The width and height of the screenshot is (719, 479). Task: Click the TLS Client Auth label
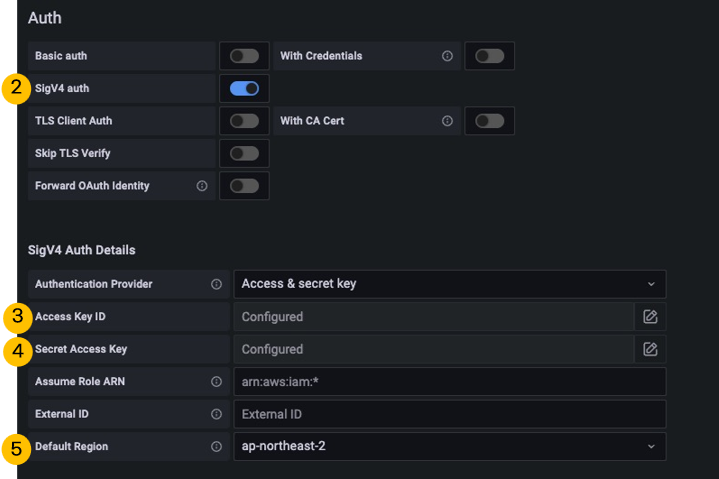point(73,121)
